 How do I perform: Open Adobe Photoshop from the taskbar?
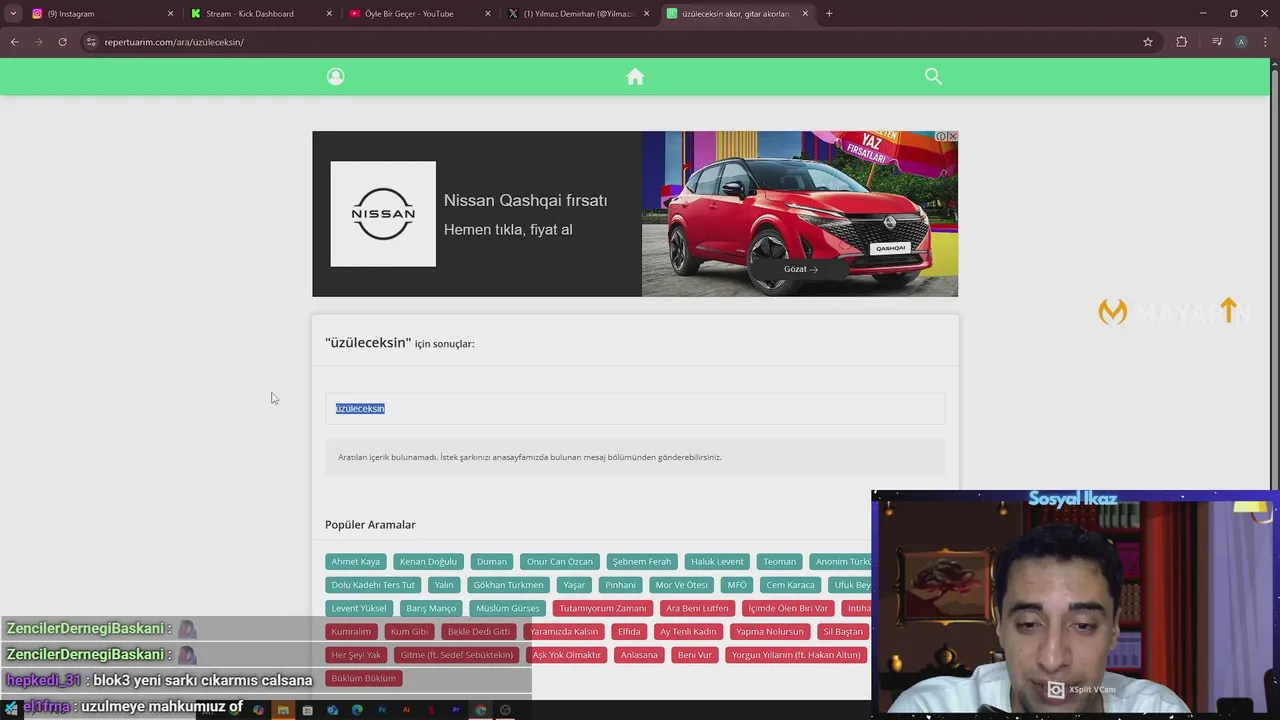(x=382, y=710)
